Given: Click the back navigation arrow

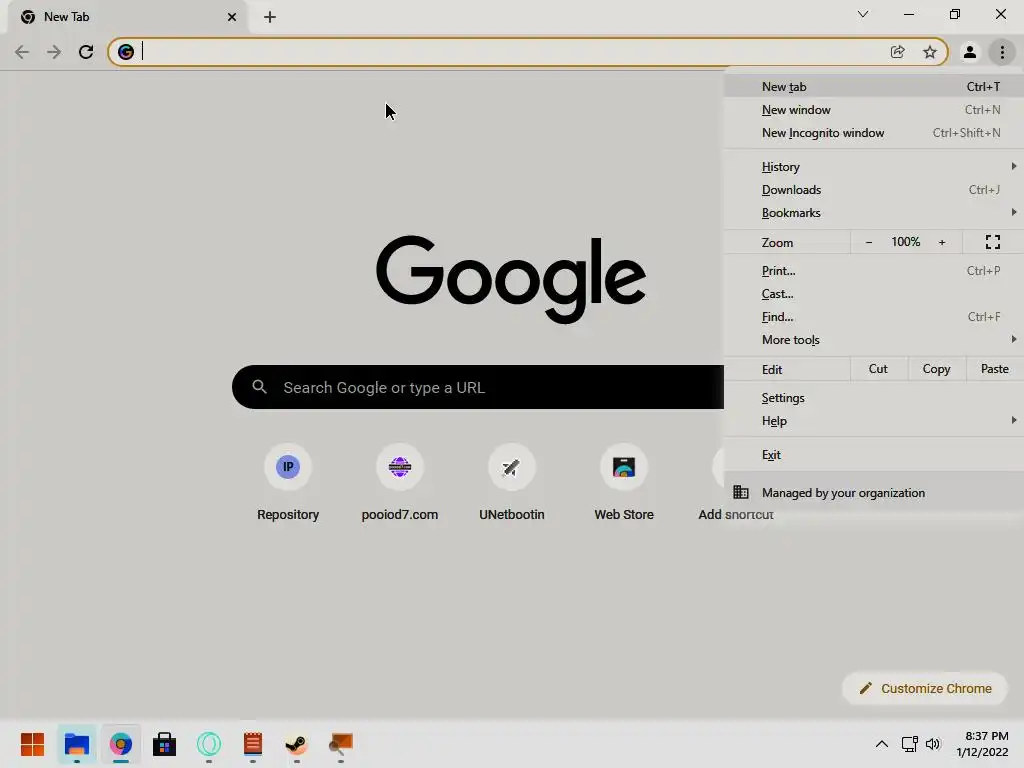Looking at the screenshot, I should click(22, 52).
